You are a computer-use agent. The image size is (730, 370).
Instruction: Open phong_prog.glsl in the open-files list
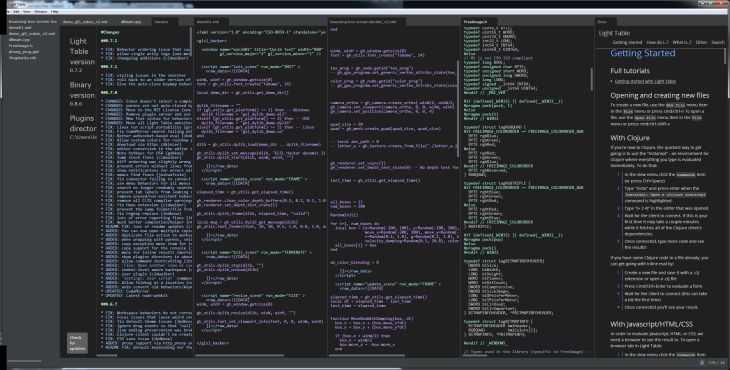tap(24, 52)
